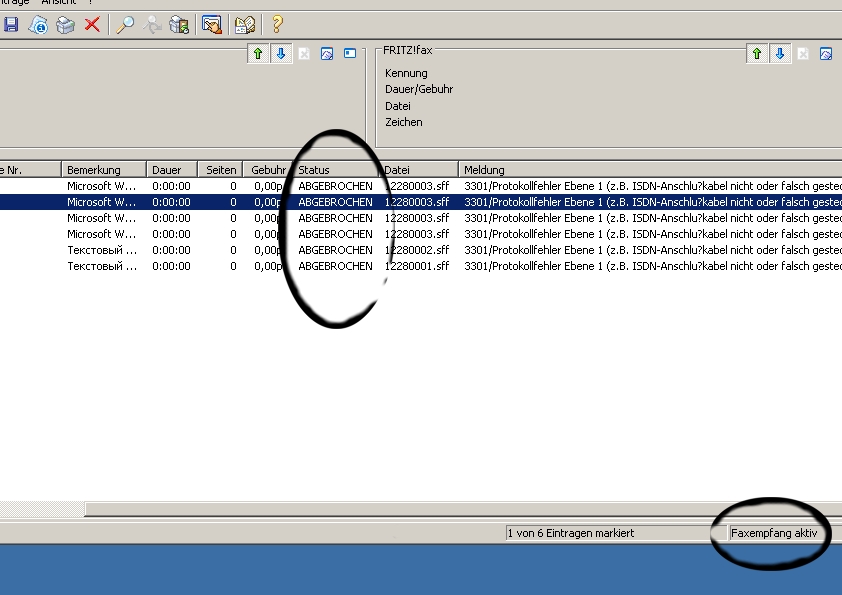Click '1 von 6 Eintragen markiert' status text
842x595 pixels.
(571, 533)
